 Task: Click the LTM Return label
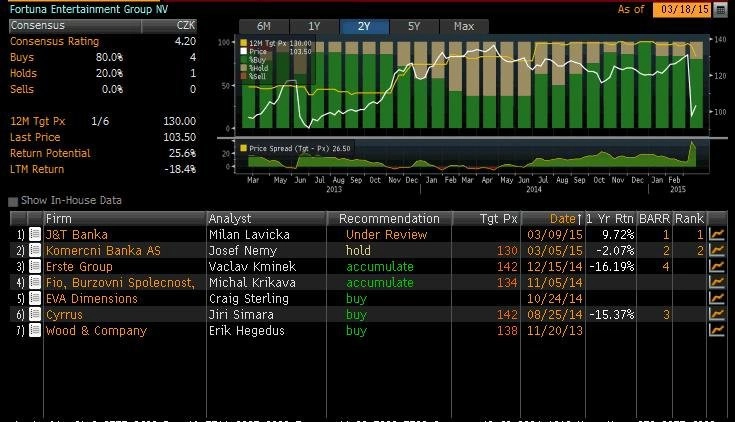tap(37, 169)
